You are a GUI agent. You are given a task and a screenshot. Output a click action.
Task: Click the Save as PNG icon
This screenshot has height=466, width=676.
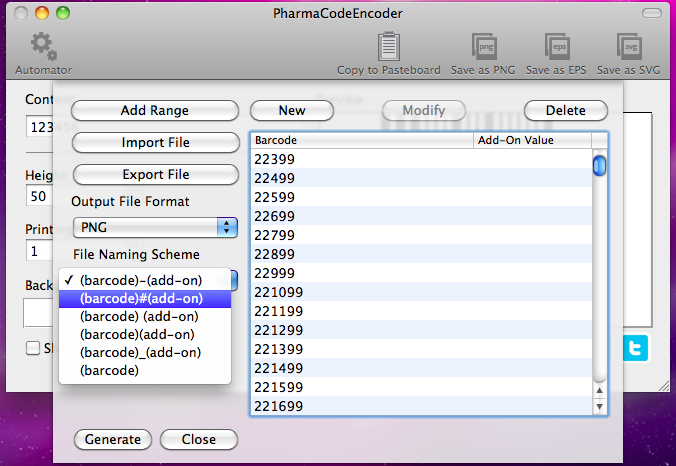(x=484, y=46)
